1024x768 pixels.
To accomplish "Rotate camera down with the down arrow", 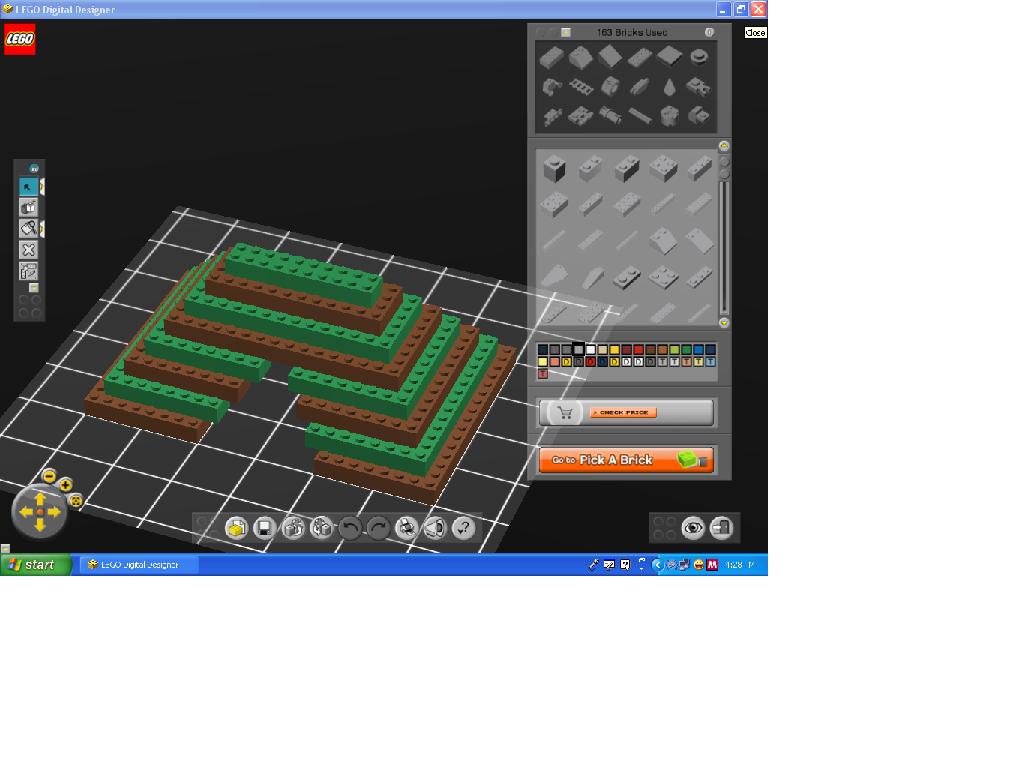I will (x=40, y=525).
